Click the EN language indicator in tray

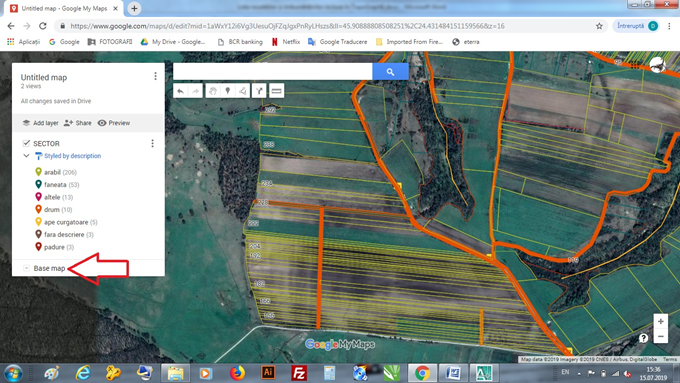point(565,372)
